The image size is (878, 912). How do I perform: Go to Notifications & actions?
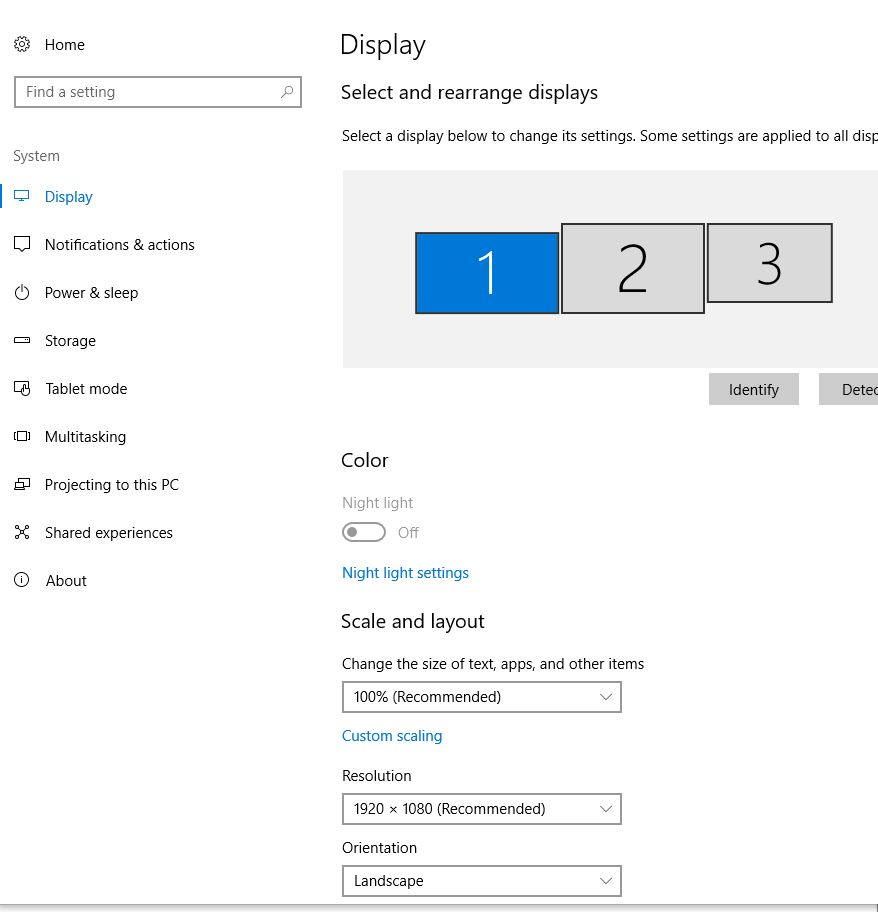[x=120, y=244]
